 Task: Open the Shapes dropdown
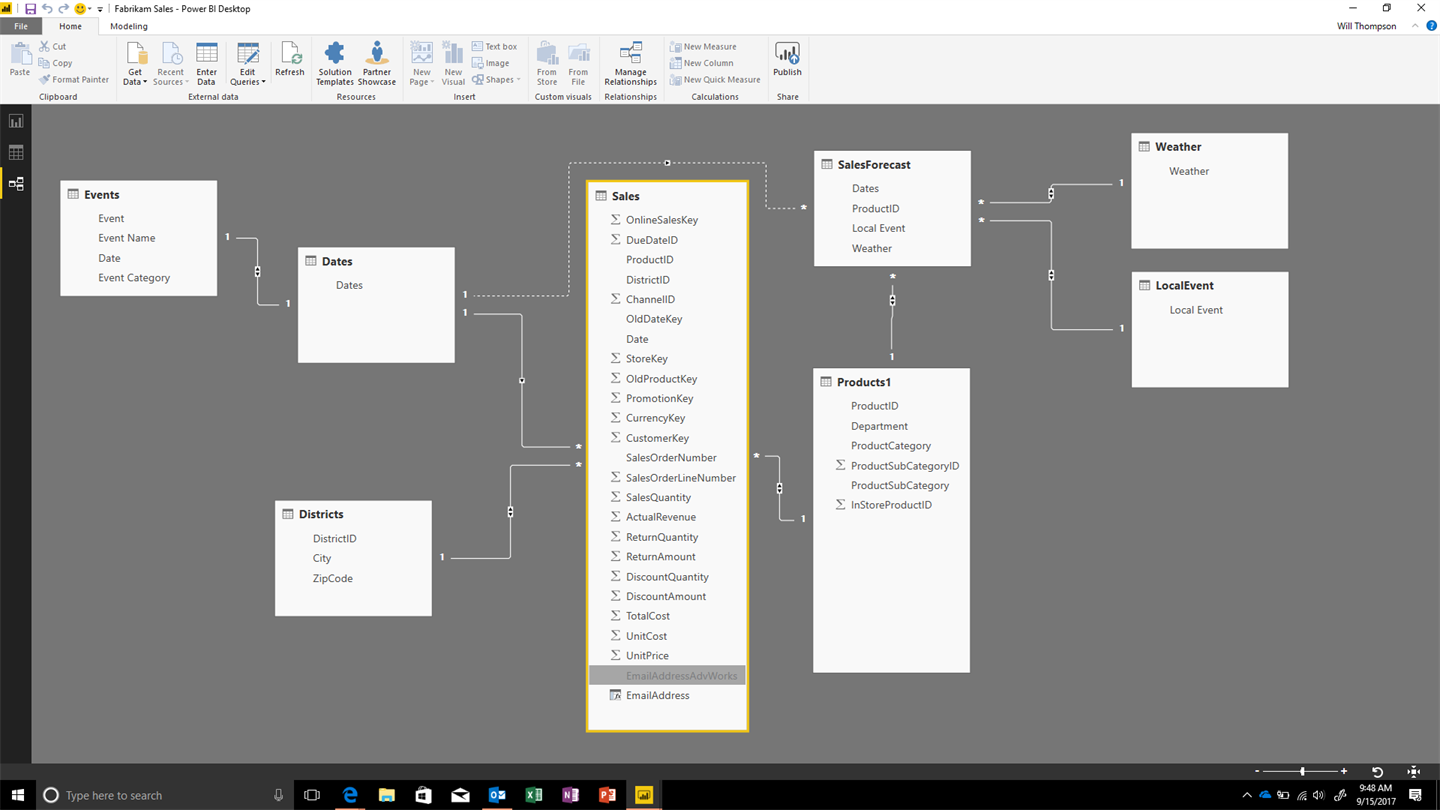click(x=496, y=80)
